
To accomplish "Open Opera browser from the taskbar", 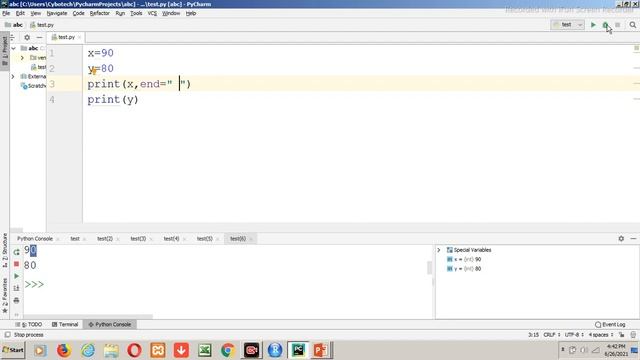I will pos(134,350).
